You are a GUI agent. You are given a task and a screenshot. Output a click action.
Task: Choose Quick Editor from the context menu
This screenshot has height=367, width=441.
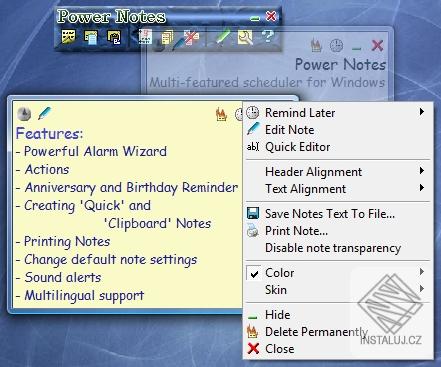click(338, 147)
